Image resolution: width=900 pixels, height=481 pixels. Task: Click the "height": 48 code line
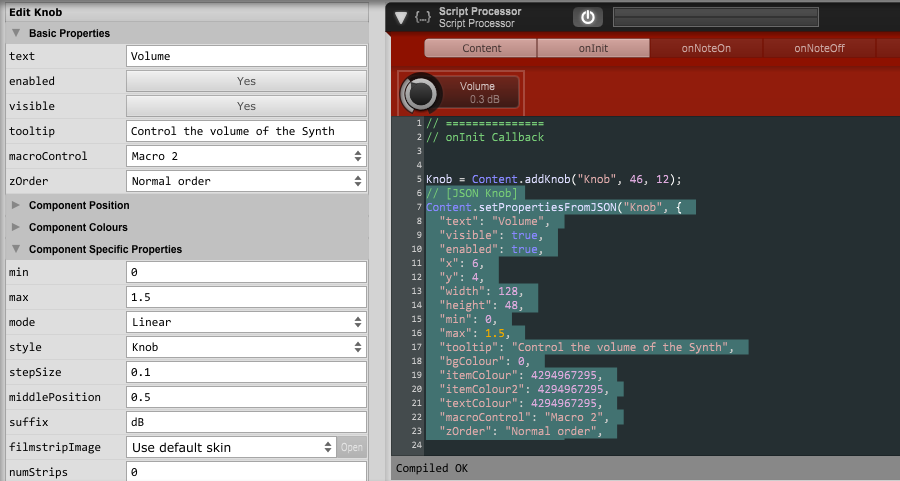[481, 305]
